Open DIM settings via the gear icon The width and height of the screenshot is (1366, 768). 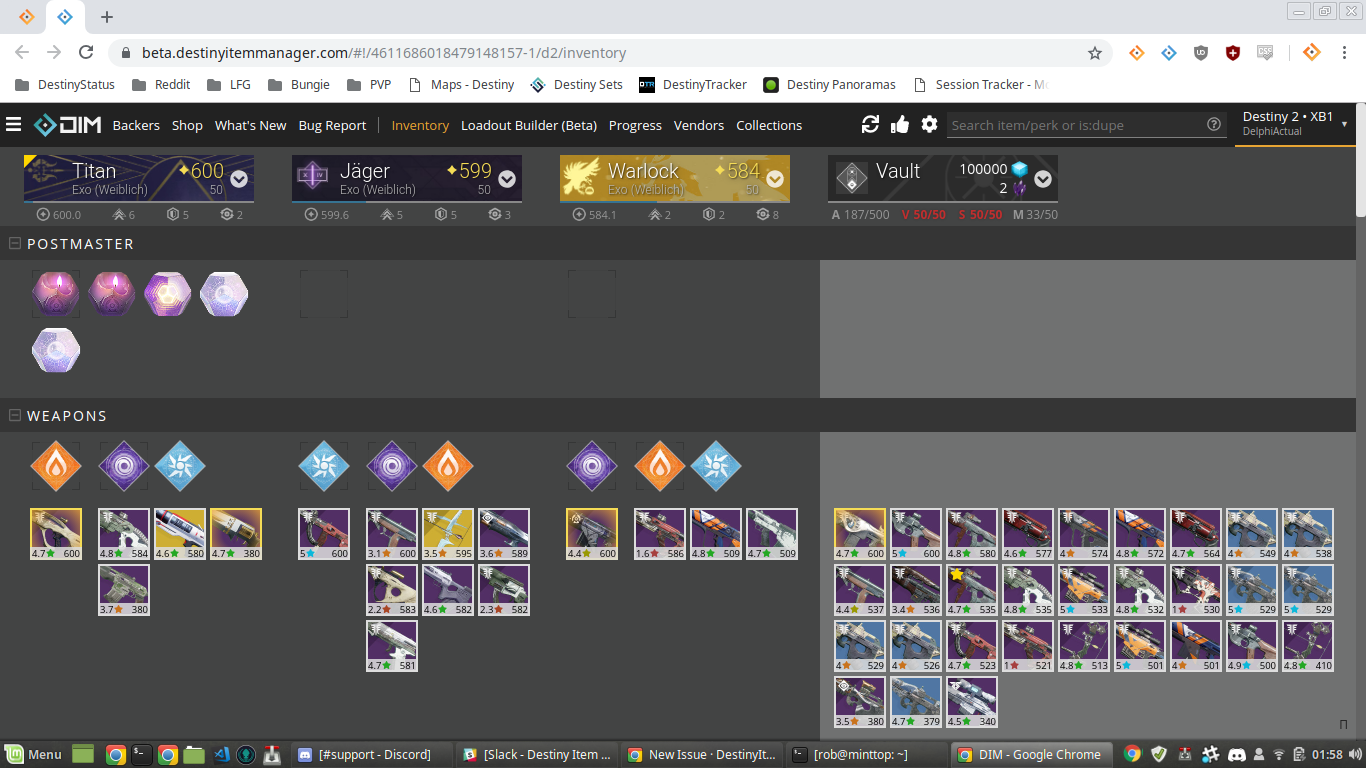point(929,124)
